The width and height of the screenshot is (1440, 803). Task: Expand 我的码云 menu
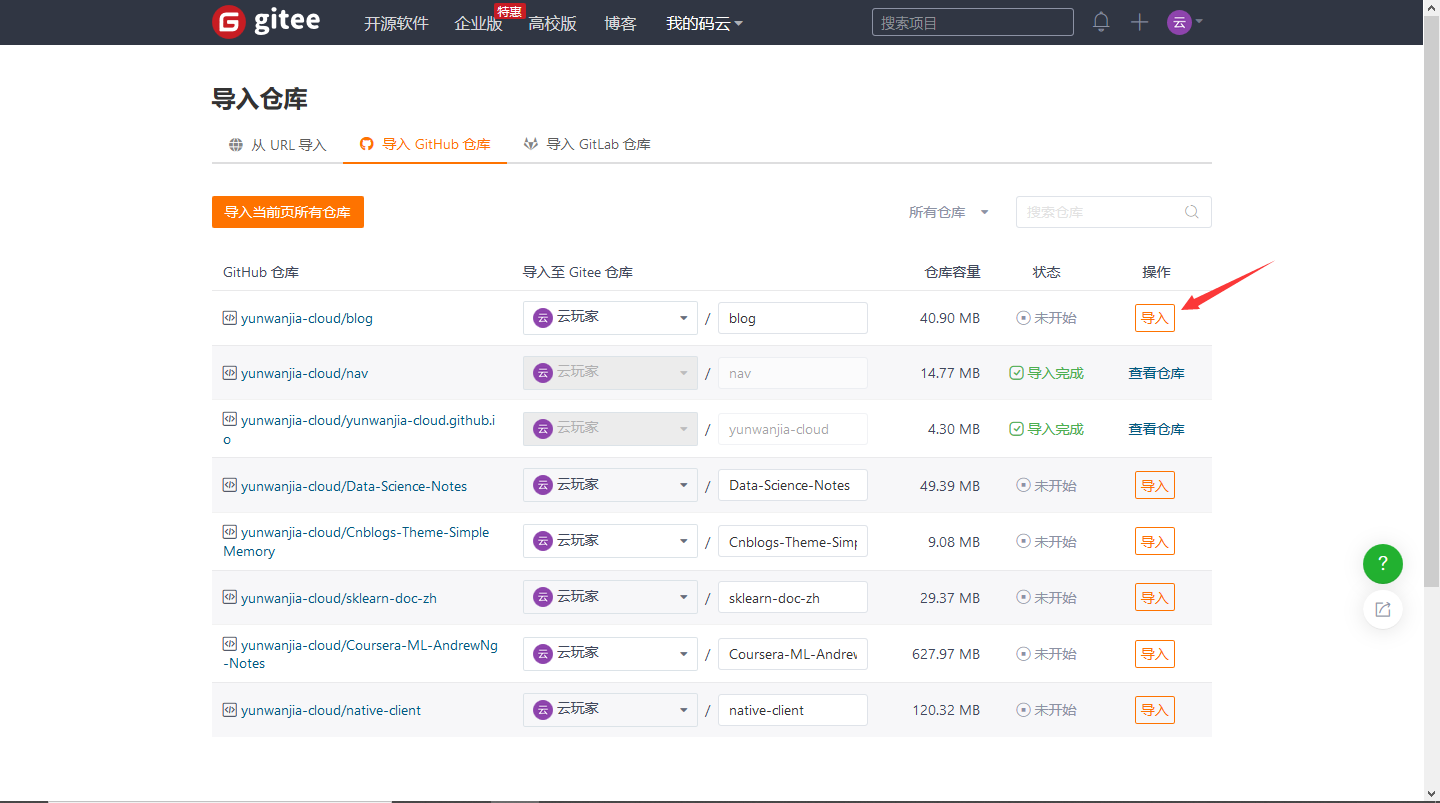pos(704,23)
